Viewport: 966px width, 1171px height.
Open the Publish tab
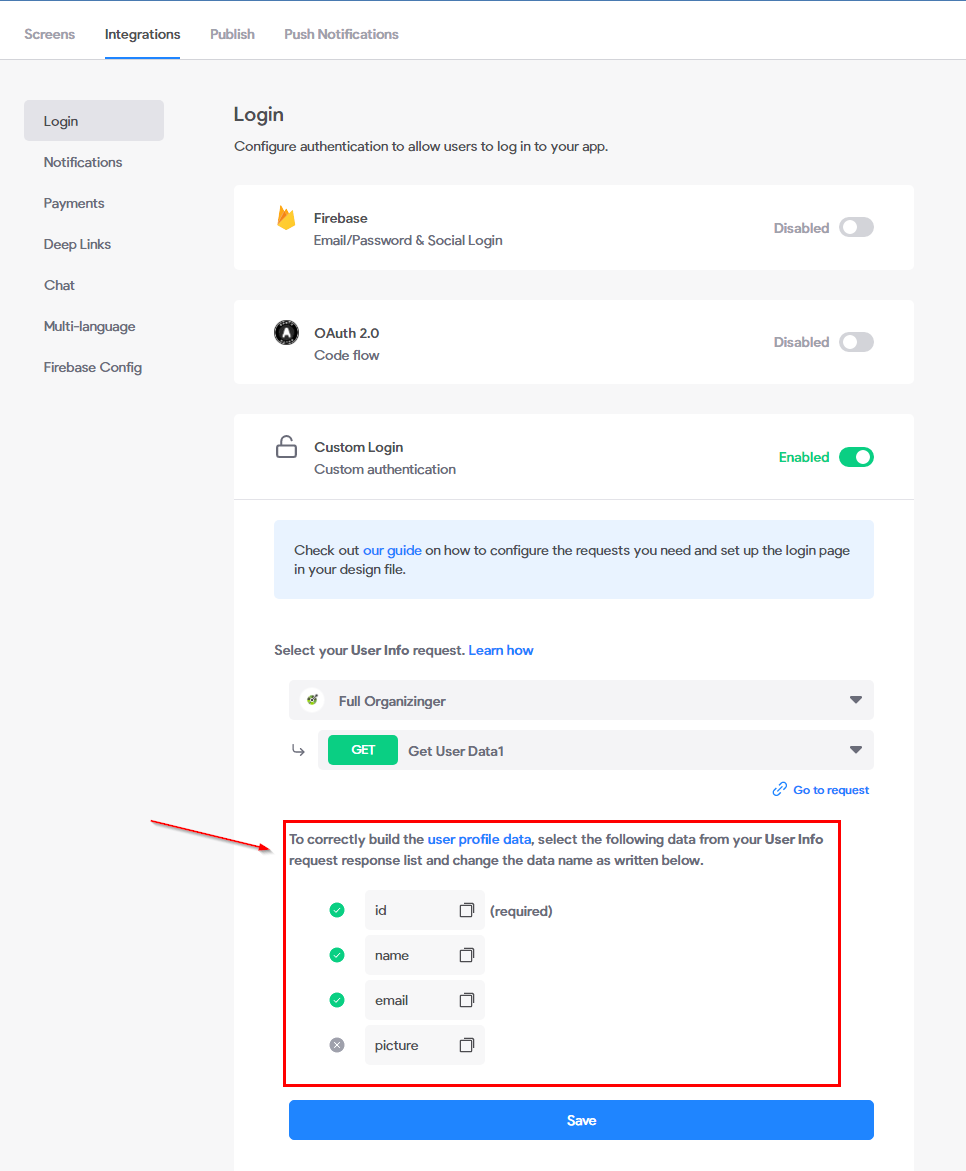pyautogui.click(x=232, y=34)
